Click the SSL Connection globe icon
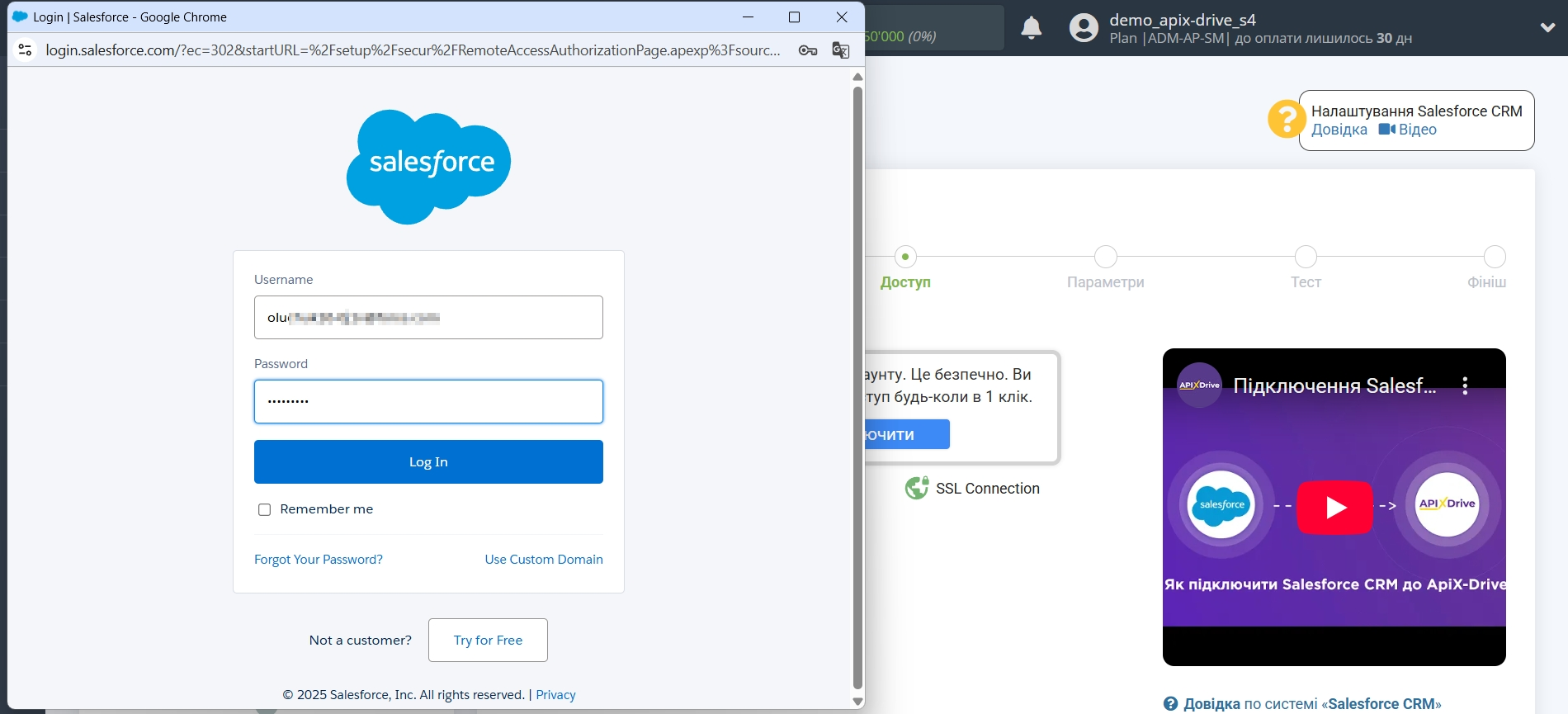Image resolution: width=1568 pixels, height=714 pixels. click(916, 488)
